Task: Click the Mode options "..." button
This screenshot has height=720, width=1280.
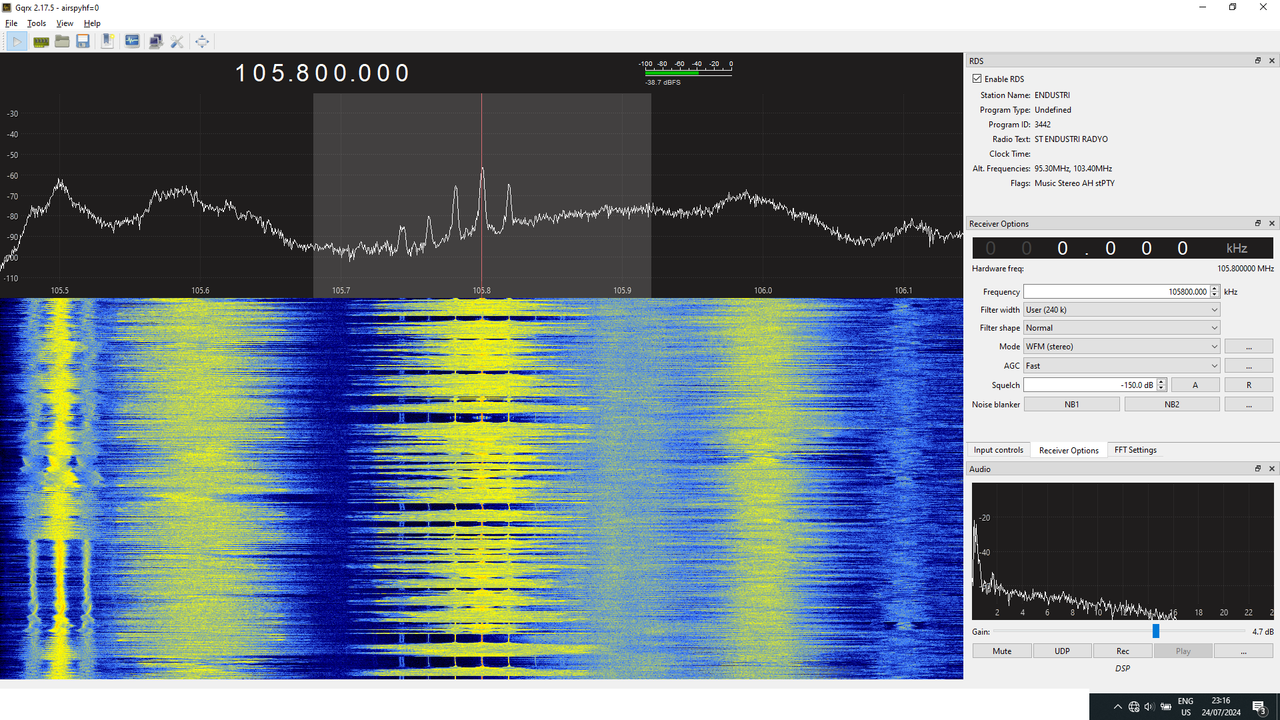Action: point(1249,346)
